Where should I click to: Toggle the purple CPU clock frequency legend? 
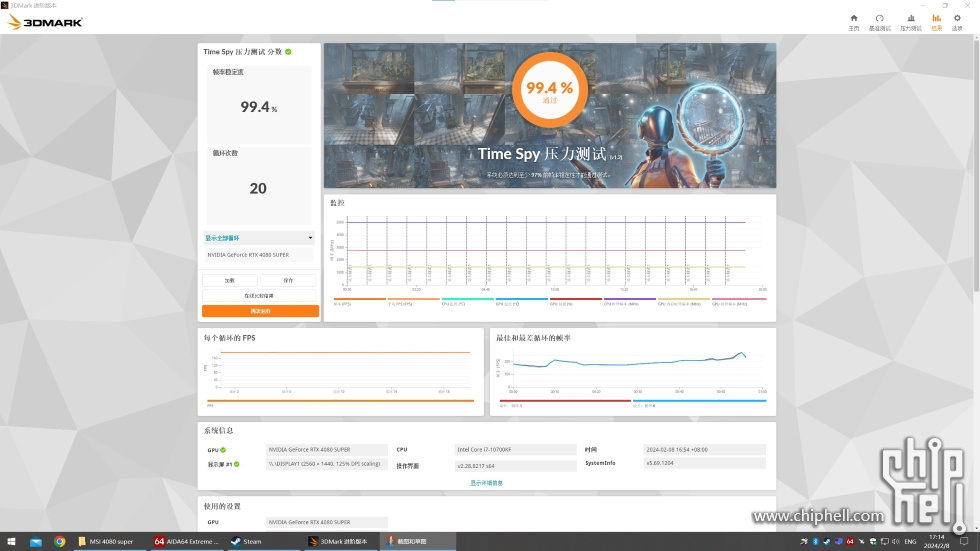[x=629, y=301]
